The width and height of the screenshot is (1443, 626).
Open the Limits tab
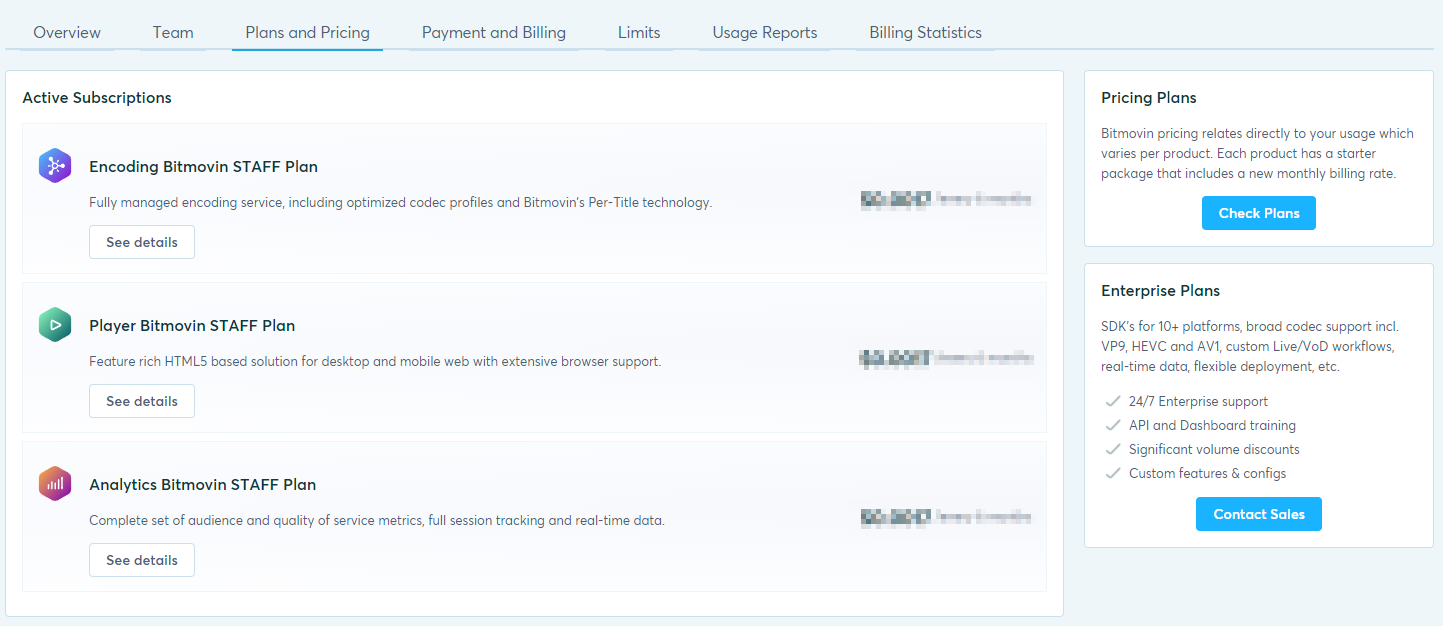[x=639, y=32]
